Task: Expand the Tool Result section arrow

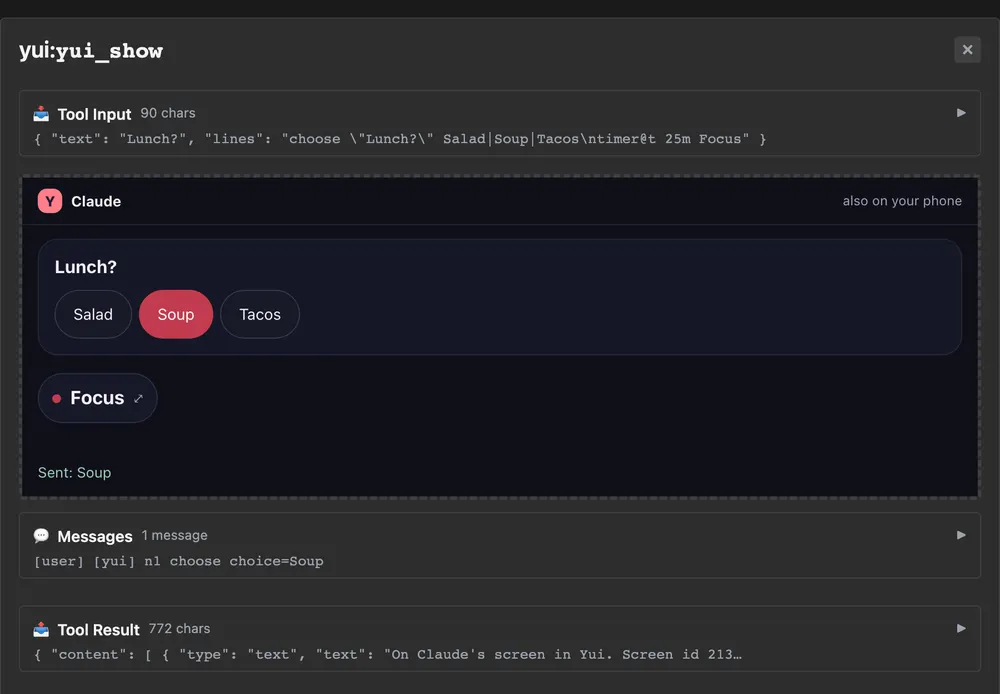Action: click(961, 628)
